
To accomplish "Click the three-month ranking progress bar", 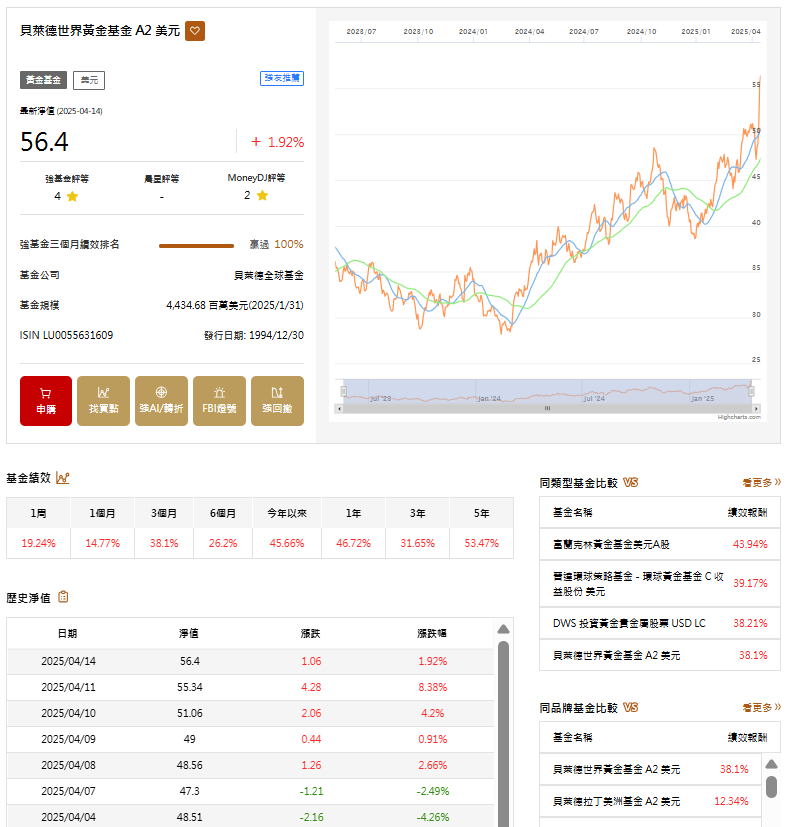I will (x=196, y=245).
